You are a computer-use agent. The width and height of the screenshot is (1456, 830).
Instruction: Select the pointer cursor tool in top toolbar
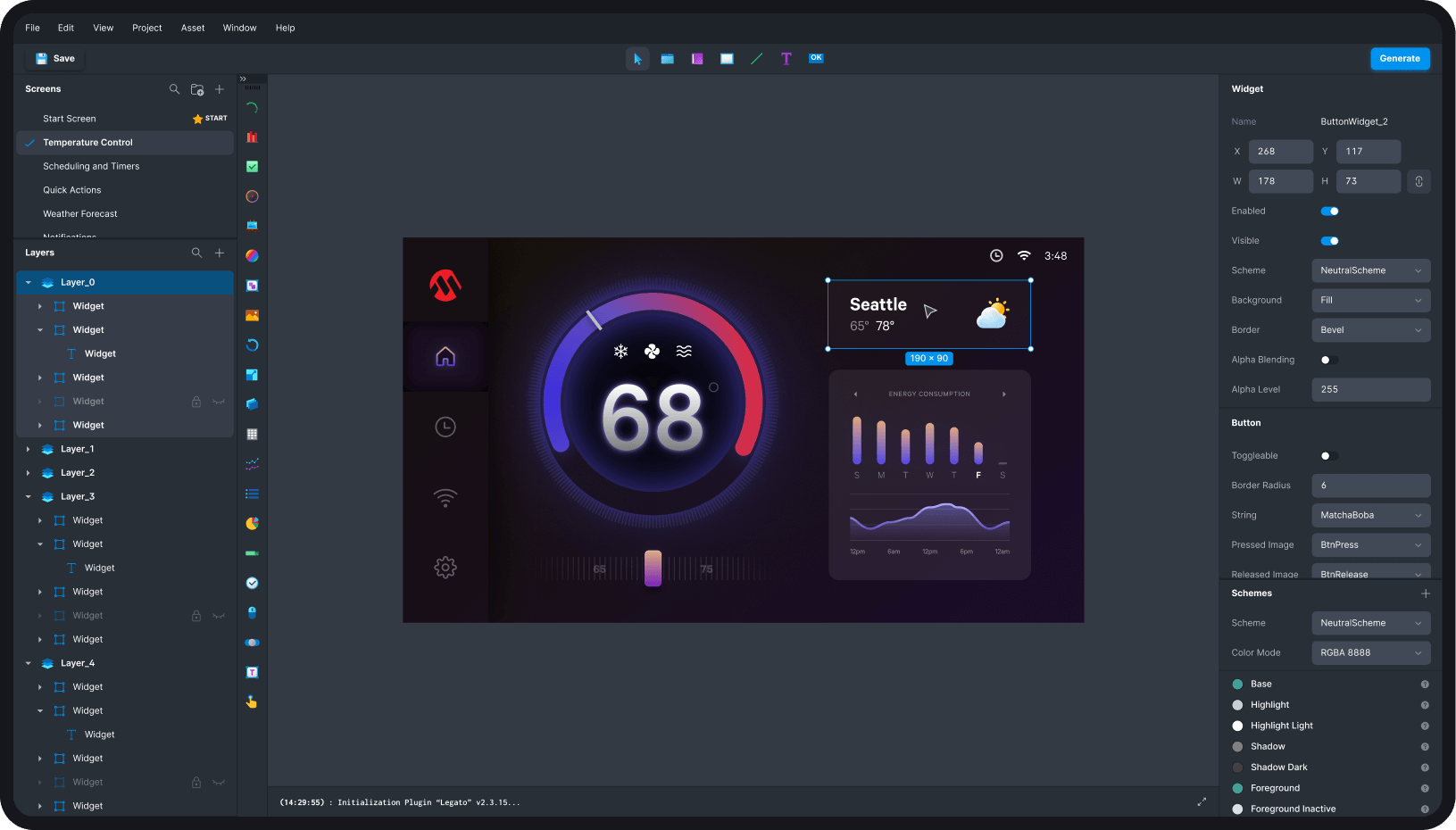(x=637, y=59)
